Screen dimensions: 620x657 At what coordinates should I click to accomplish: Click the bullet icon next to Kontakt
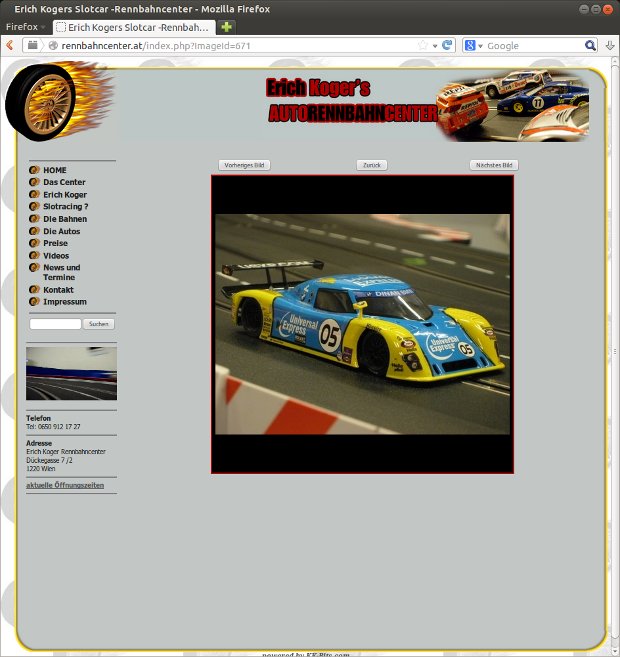(x=34, y=290)
